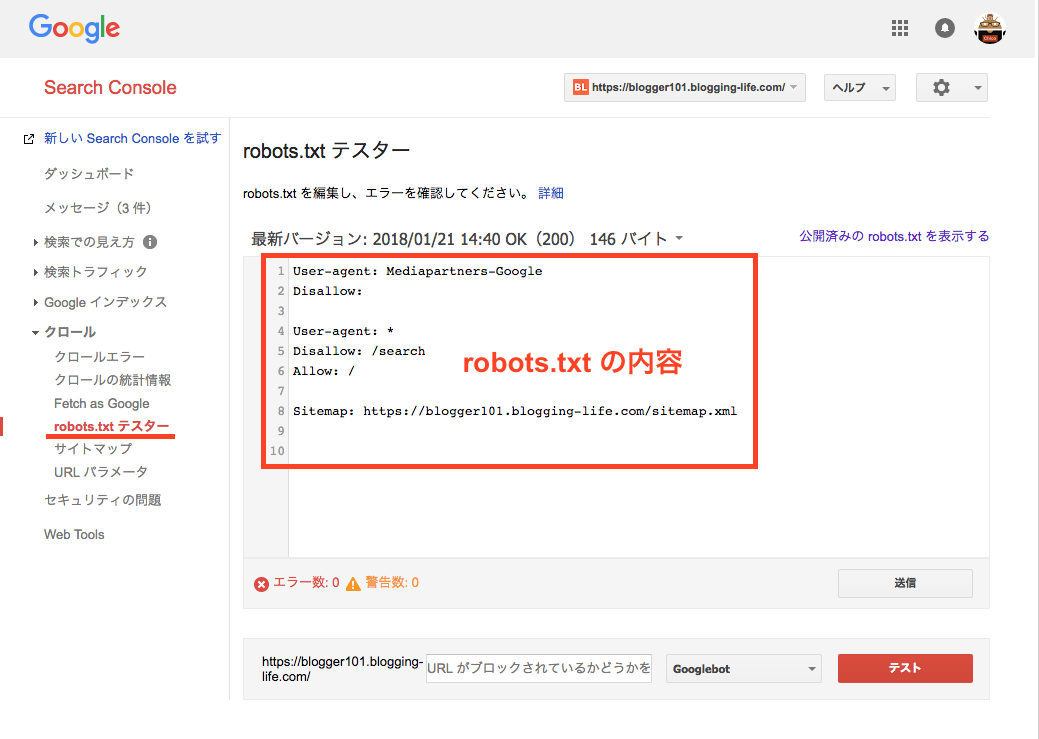The image size is (1039, 739).
Task: Open クロールの統計情報 page
Action: pyautogui.click(x=113, y=380)
